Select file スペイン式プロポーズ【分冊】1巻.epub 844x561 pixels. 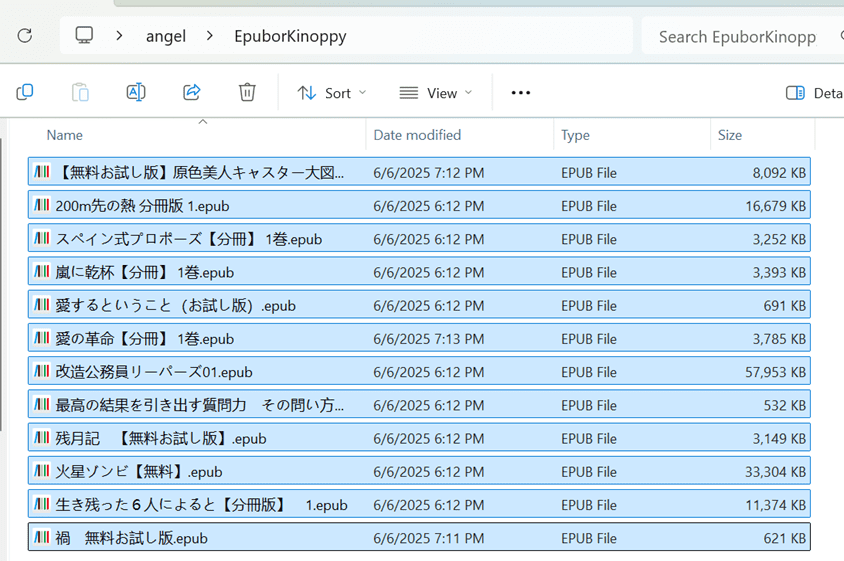419,239
